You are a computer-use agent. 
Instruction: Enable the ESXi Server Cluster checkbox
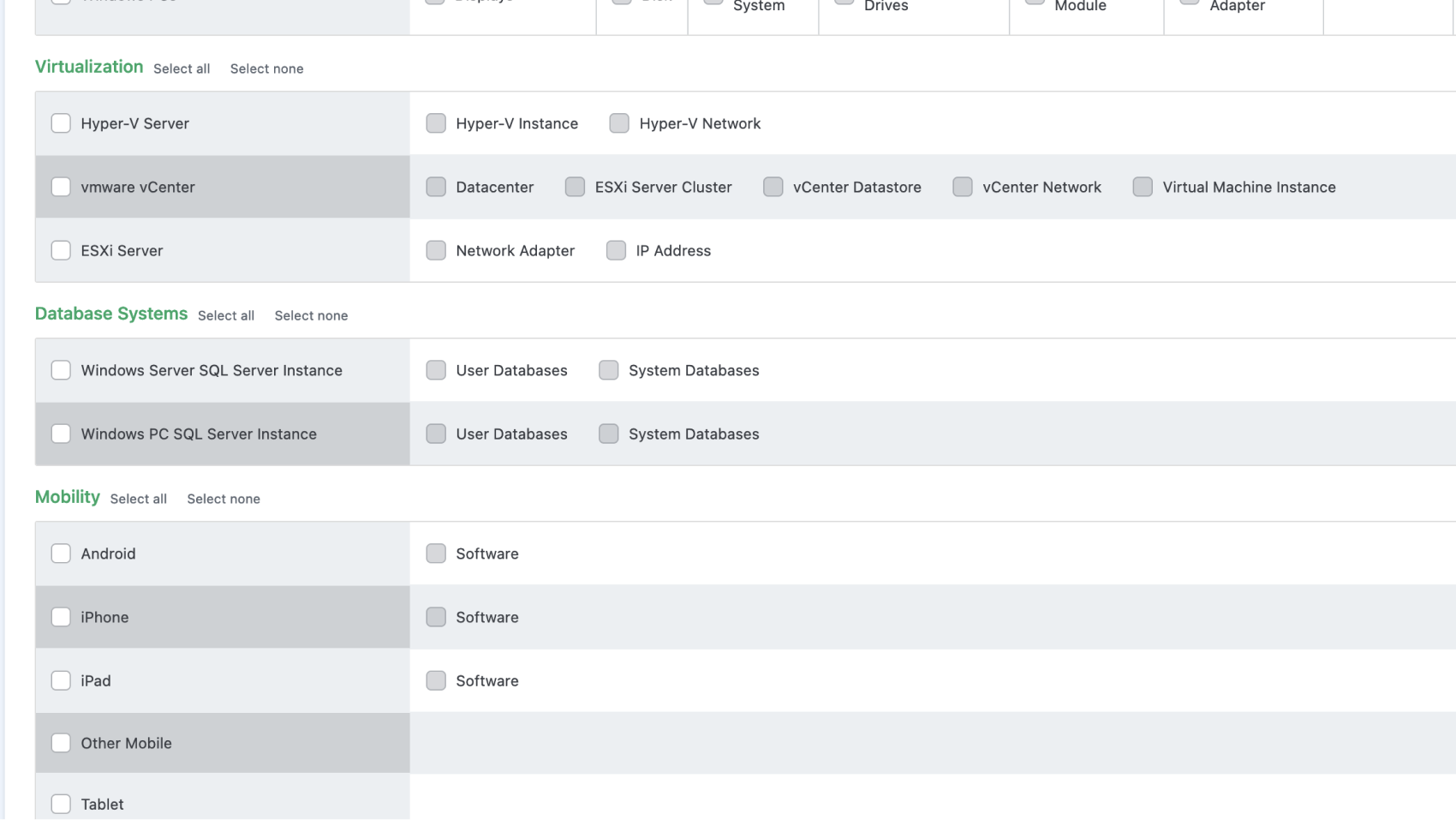(x=575, y=186)
